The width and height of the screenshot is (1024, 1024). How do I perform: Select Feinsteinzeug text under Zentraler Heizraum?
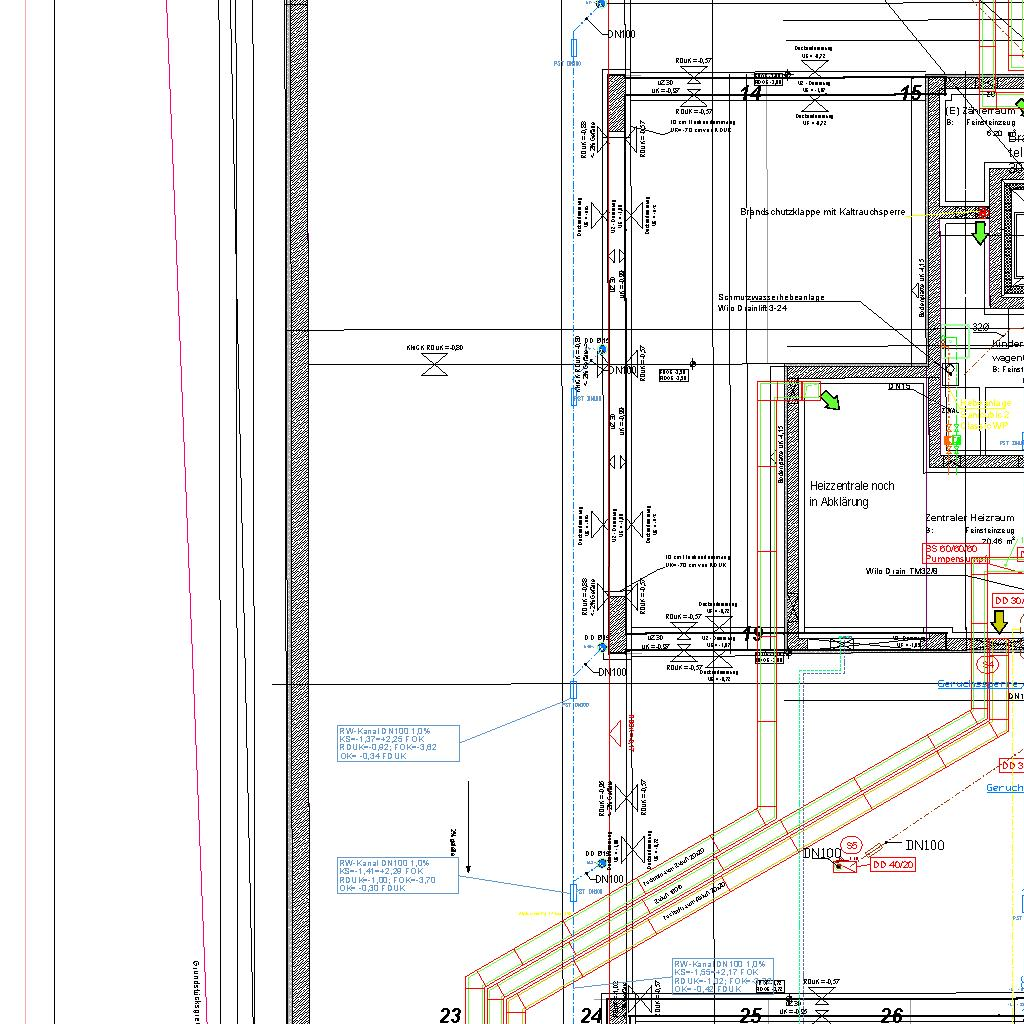pyautogui.click(x=989, y=530)
